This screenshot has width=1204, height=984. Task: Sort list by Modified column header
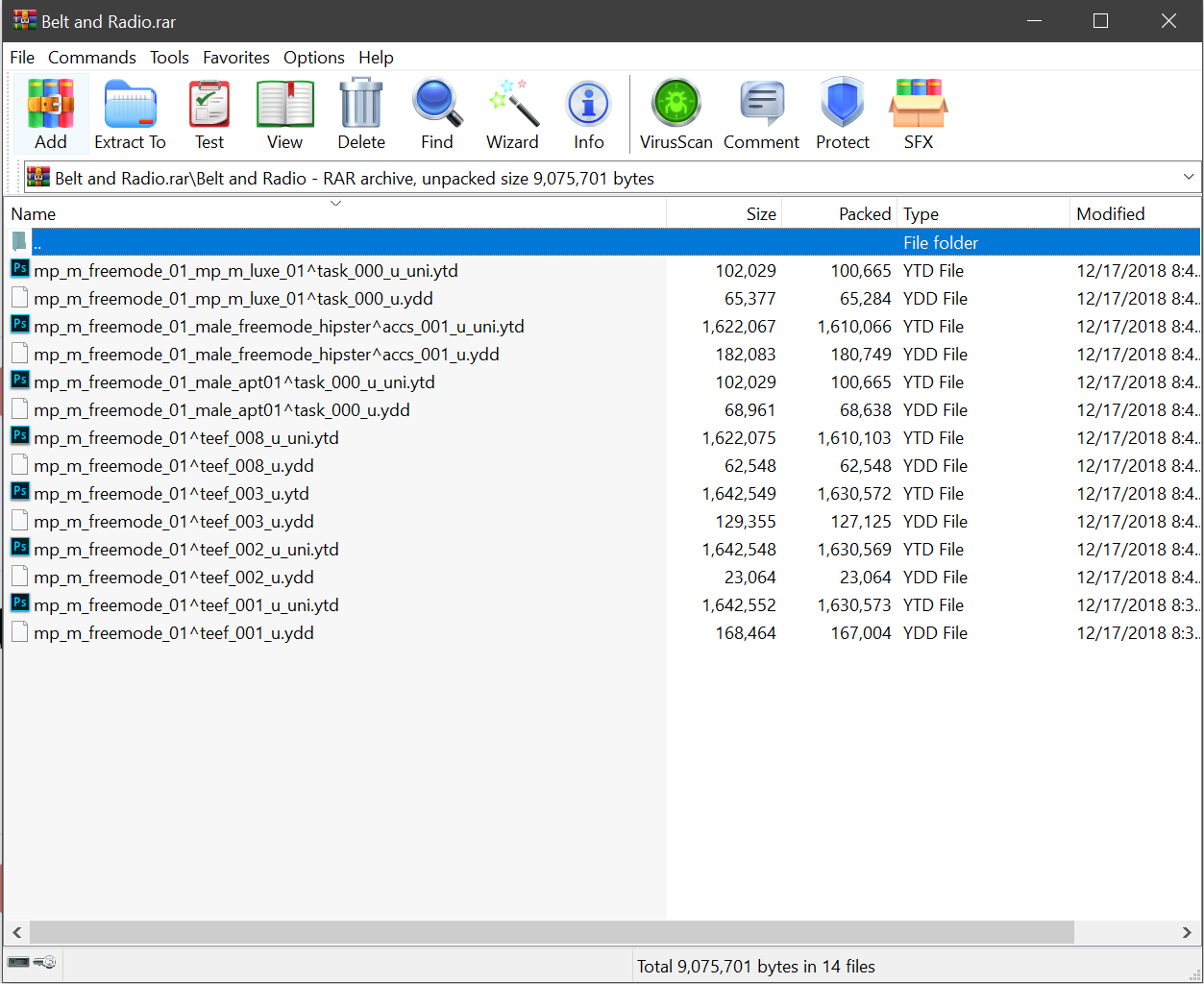[x=1110, y=214]
